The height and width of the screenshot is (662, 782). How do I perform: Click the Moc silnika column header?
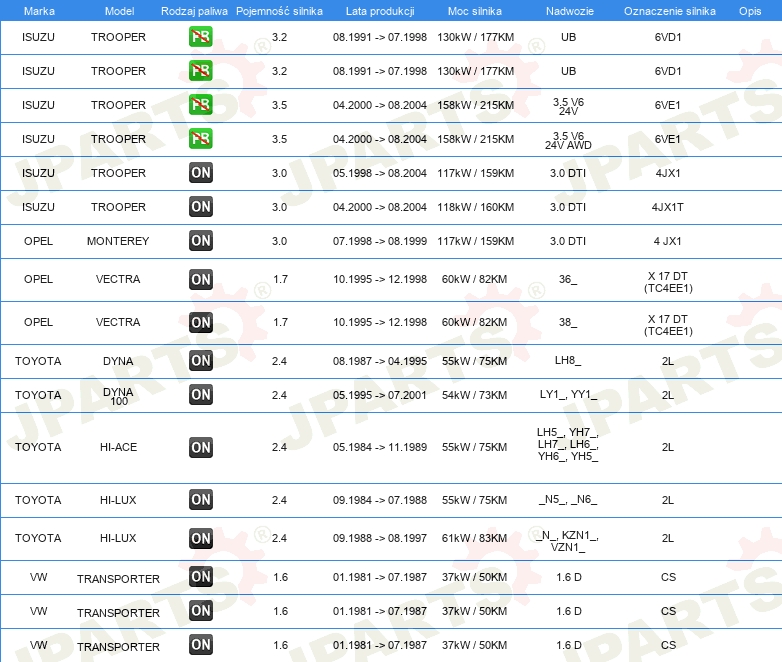tap(475, 11)
